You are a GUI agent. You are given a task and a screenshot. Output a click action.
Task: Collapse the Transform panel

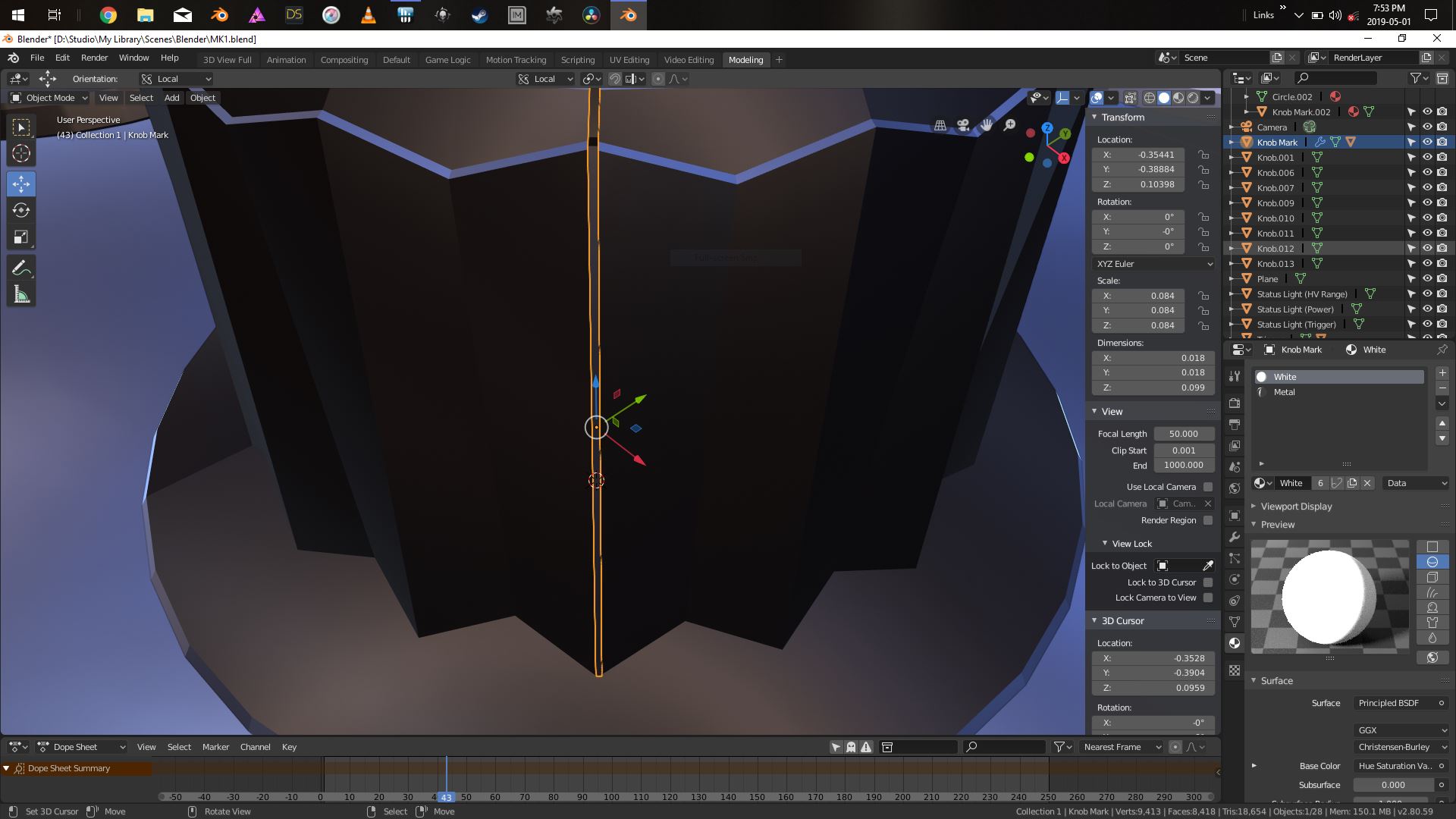click(1122, 118)
